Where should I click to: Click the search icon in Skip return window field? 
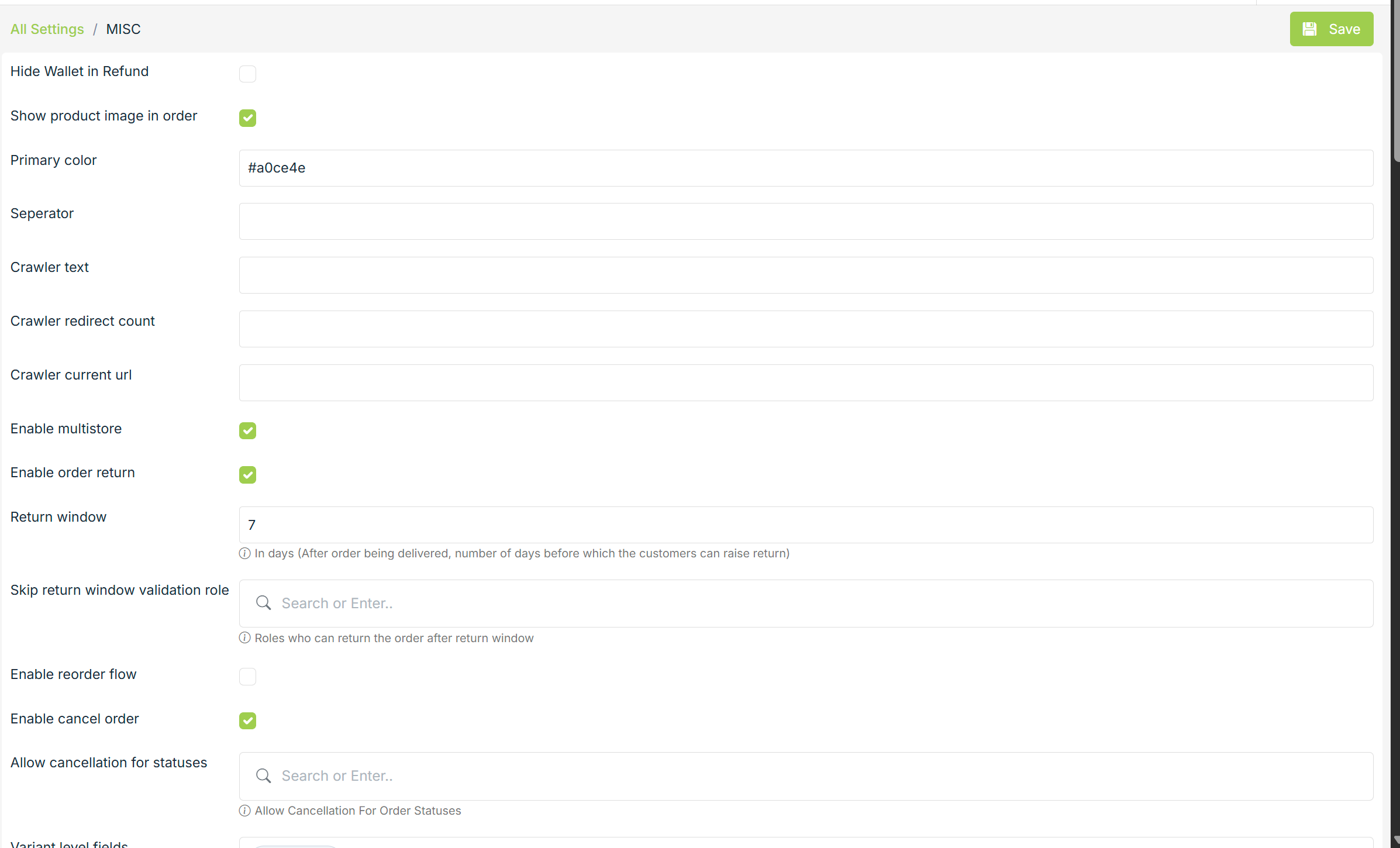point(263,603)
